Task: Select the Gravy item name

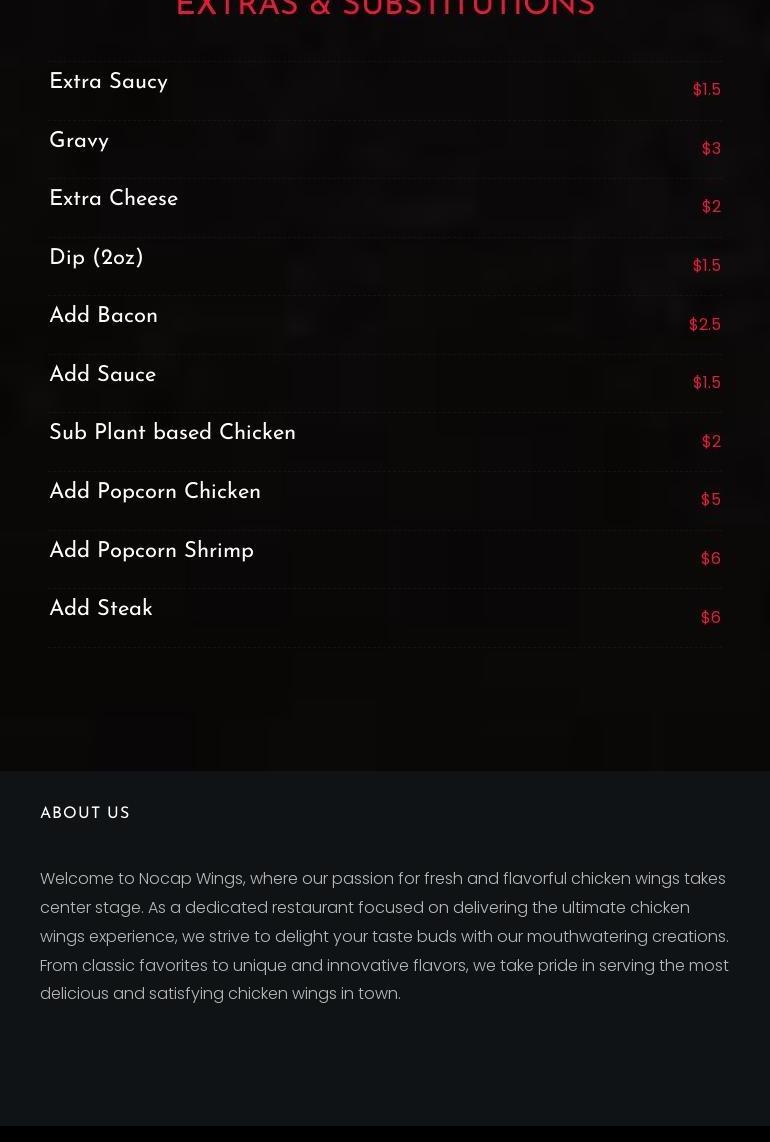Action: click(79, 140)
